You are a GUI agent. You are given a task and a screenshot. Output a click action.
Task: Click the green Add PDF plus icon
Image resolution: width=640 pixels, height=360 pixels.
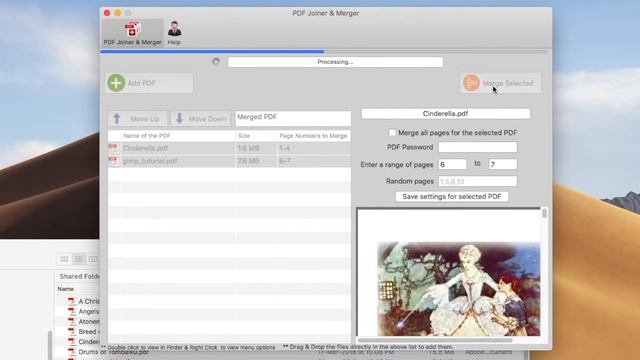116,83
